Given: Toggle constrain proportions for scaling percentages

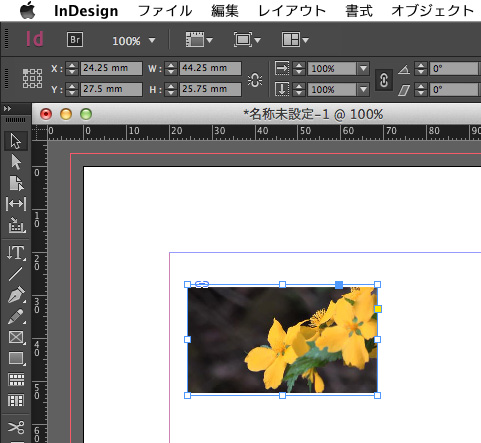Looking at the screenshot, I should (x=384, y=80).
